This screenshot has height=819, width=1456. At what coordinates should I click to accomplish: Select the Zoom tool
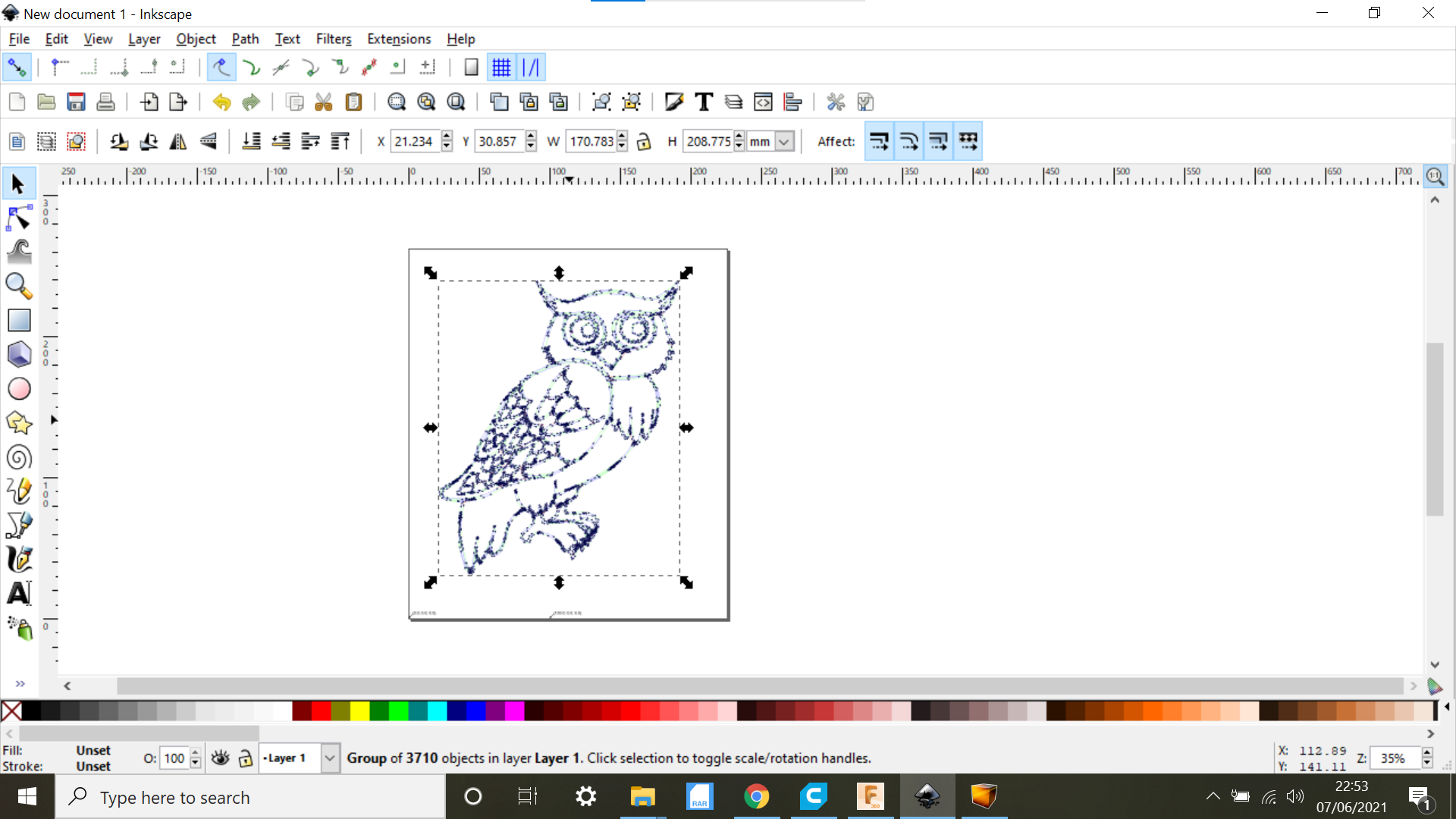pos(18,285)
